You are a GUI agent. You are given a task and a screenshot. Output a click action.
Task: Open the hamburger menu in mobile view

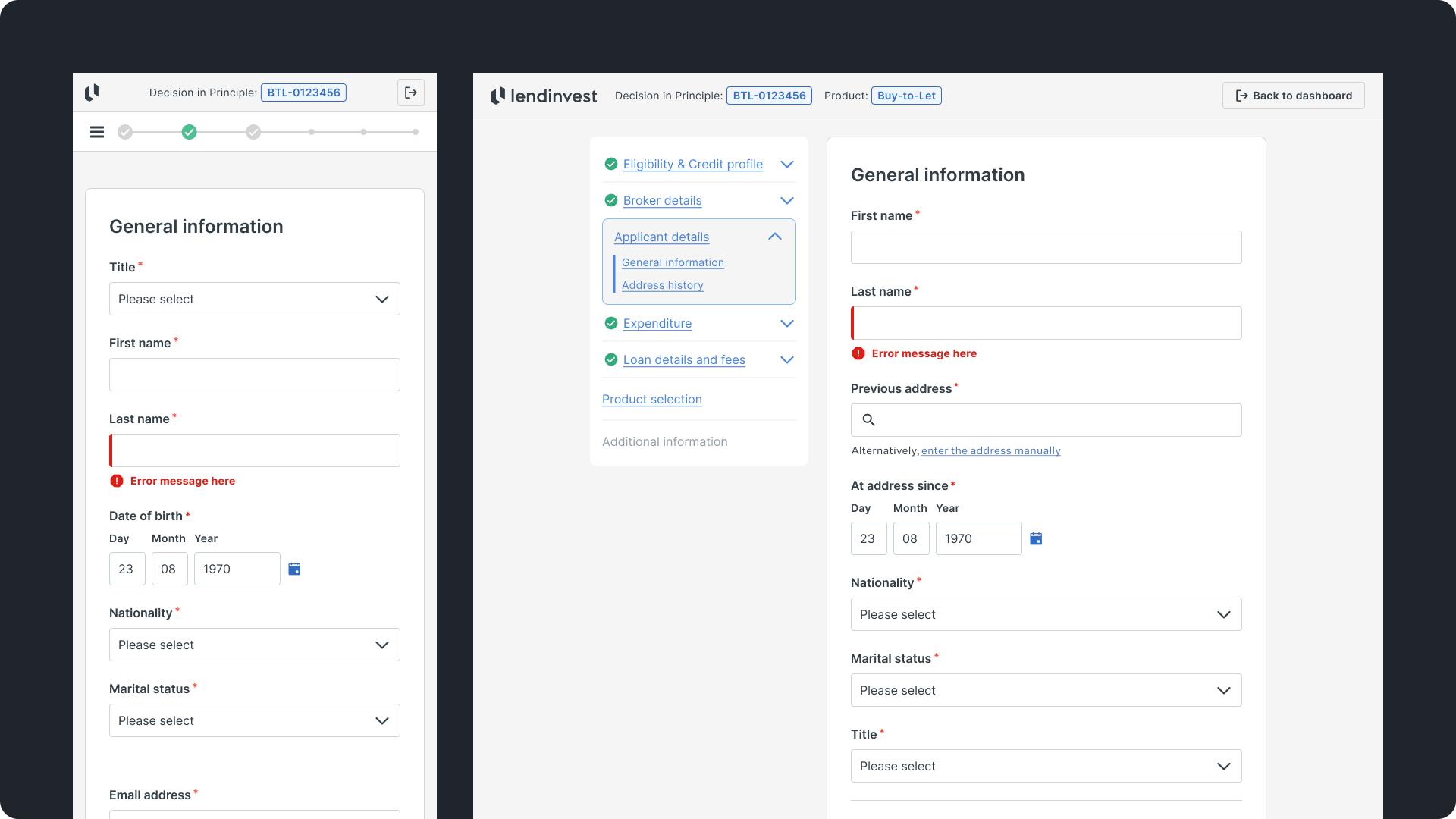coord(97,132)
